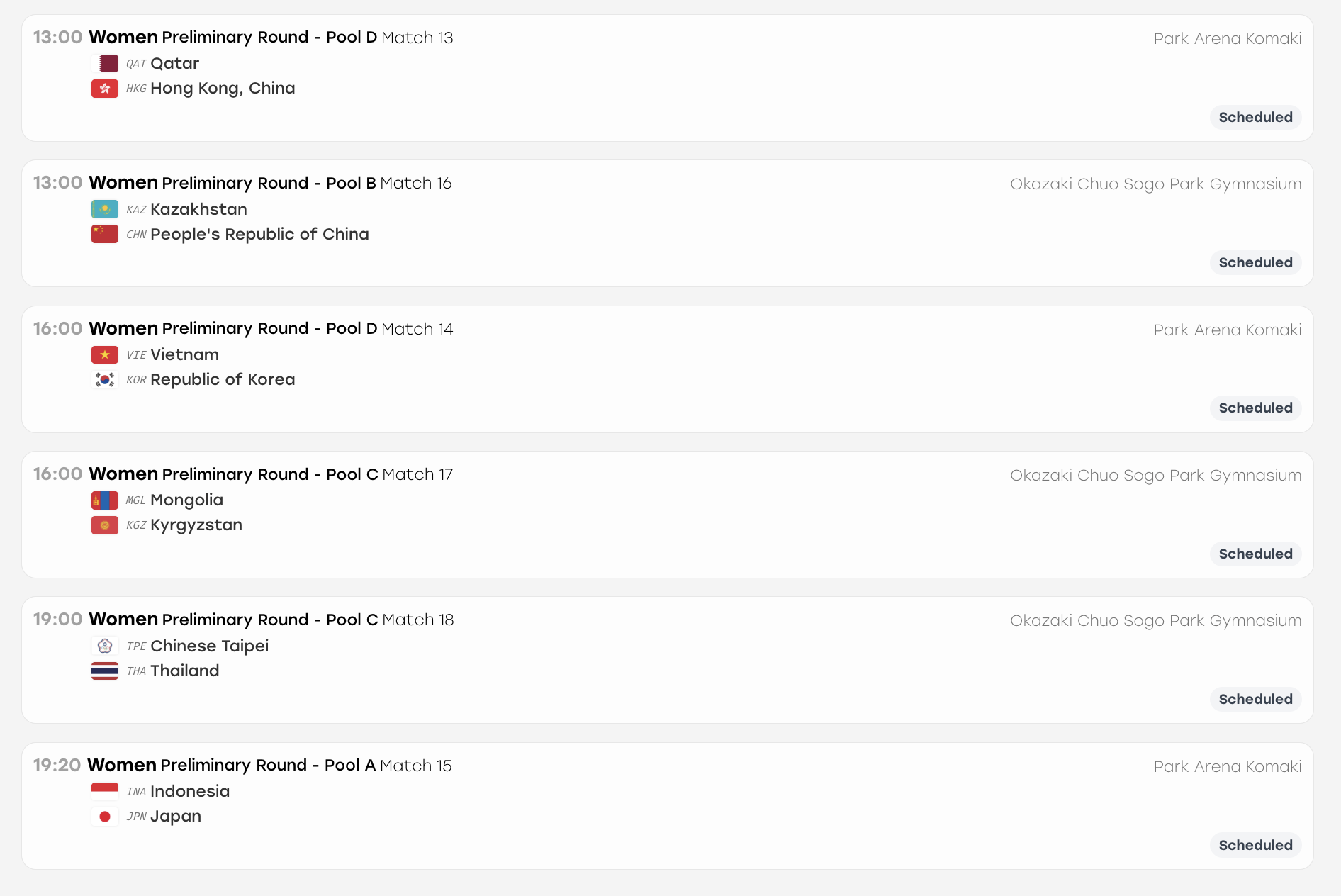Image resolution: width=1341 pixels, height=896 pixels.
Task: Open Okazaki Chuo Sogo venue for Match 18
Action: 1155,620
